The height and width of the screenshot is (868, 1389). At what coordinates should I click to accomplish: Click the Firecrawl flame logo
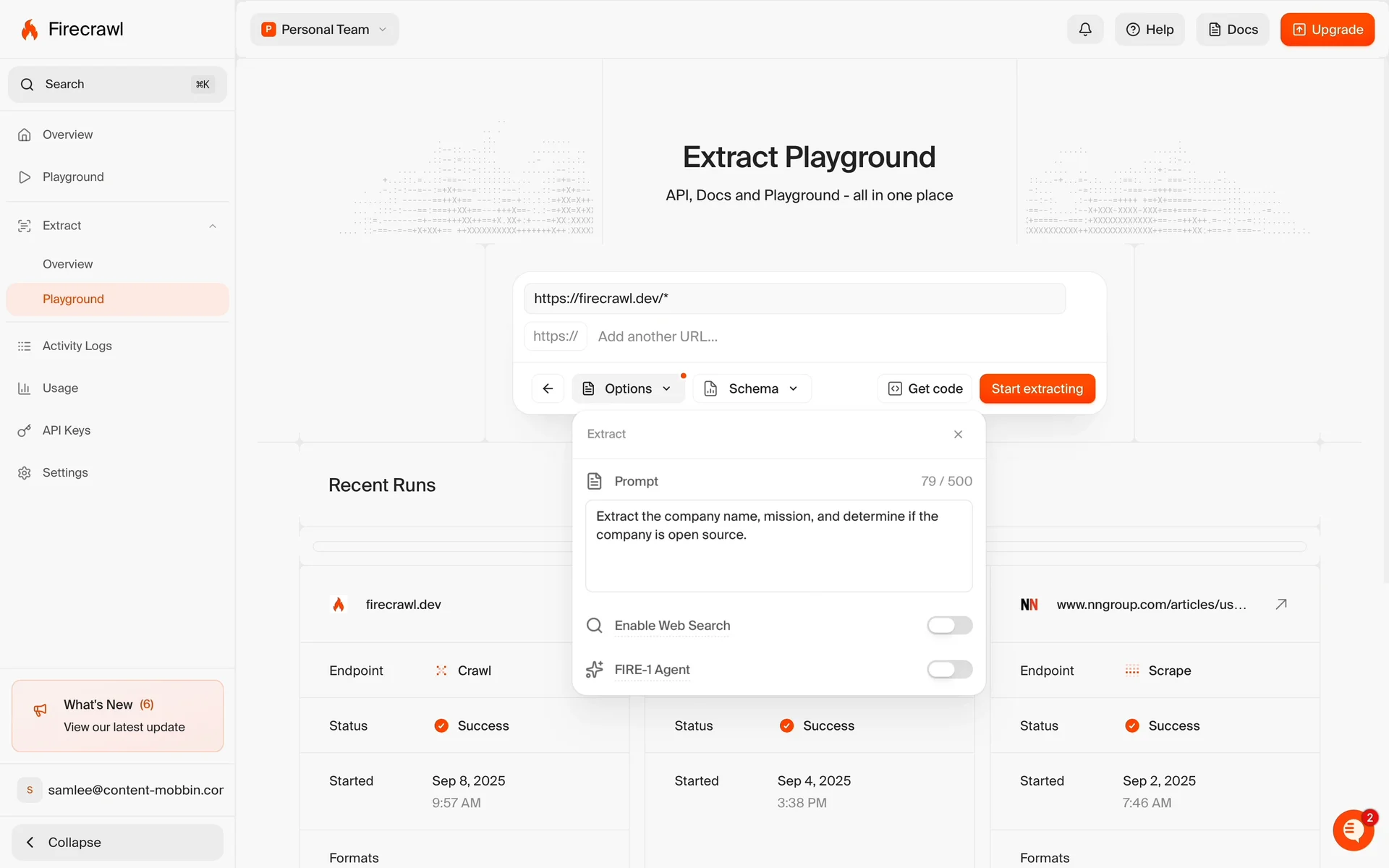coord(30,30)
